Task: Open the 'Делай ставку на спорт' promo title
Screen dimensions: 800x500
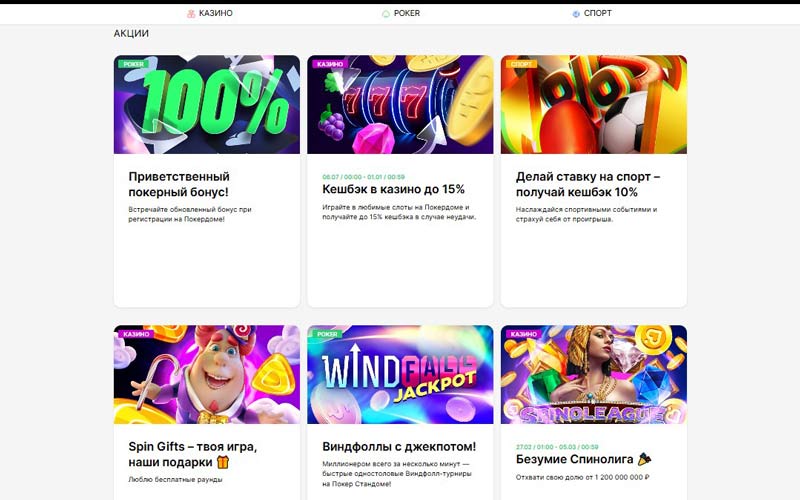Action: pyautogui.click(x=588, y=184)
